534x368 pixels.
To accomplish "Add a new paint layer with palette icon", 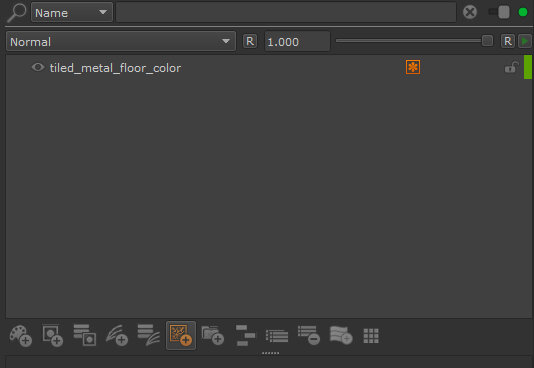I will point(20,336).
